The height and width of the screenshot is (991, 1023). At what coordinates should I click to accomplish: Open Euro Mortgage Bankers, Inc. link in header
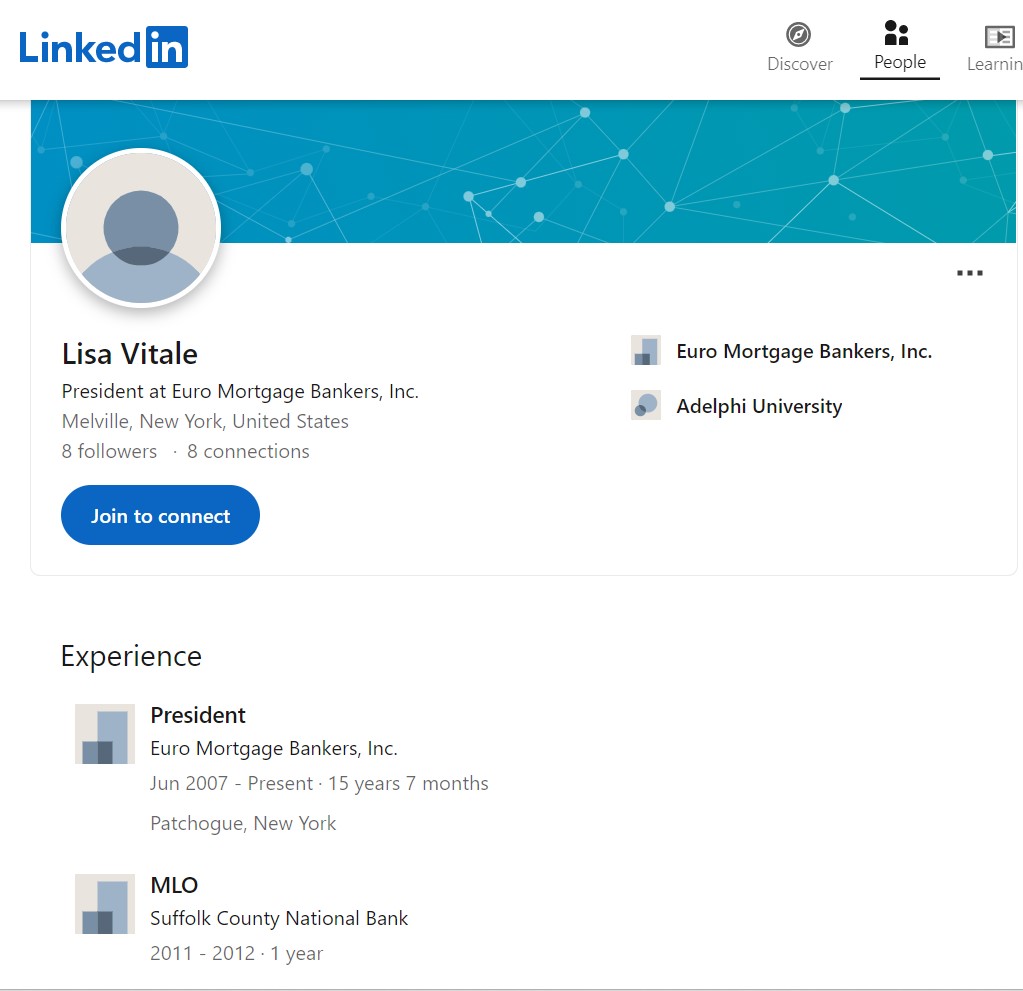804,352
